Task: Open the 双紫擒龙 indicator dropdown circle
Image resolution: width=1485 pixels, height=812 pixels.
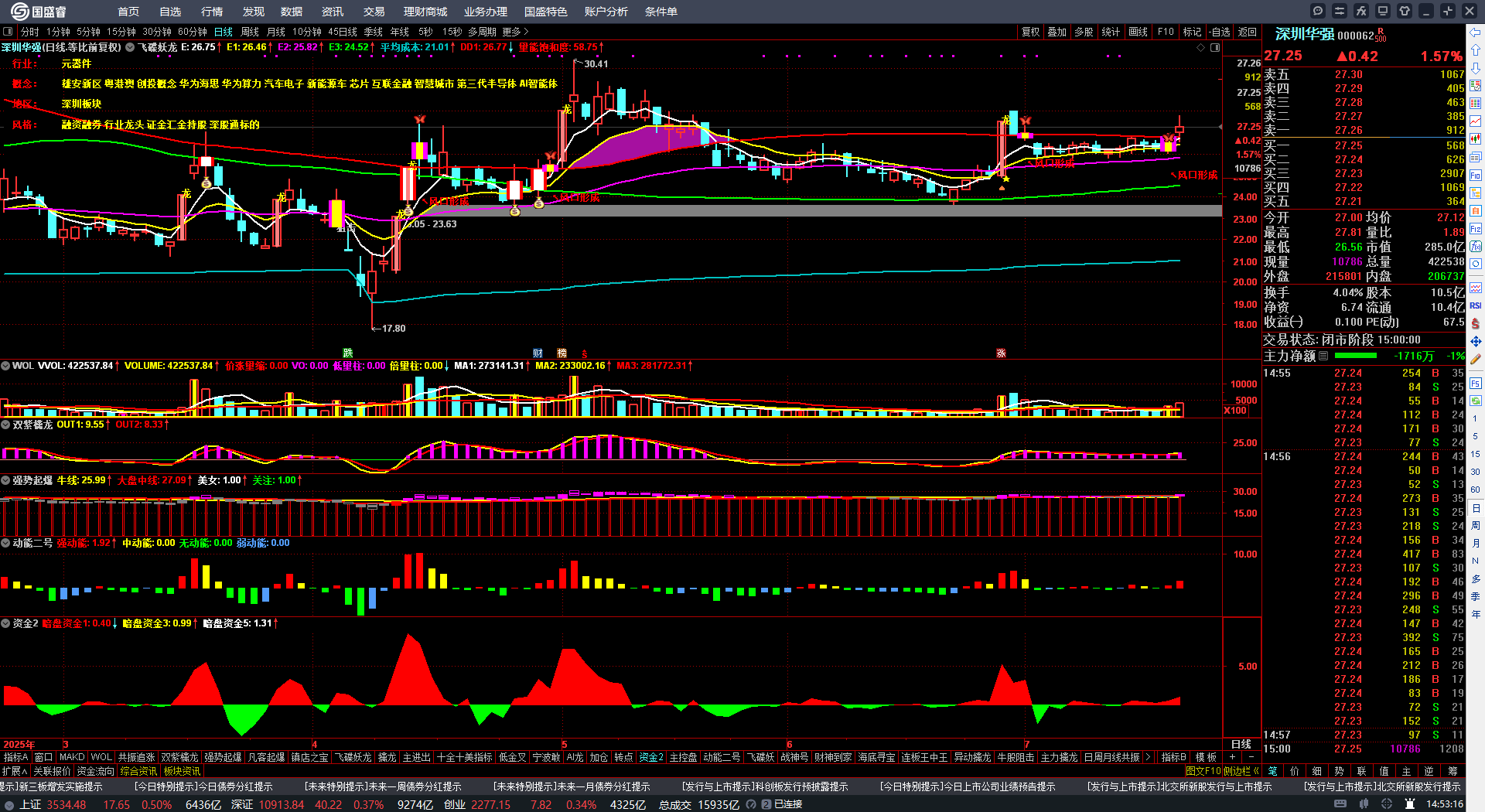Action: click(x=5, y=425)
